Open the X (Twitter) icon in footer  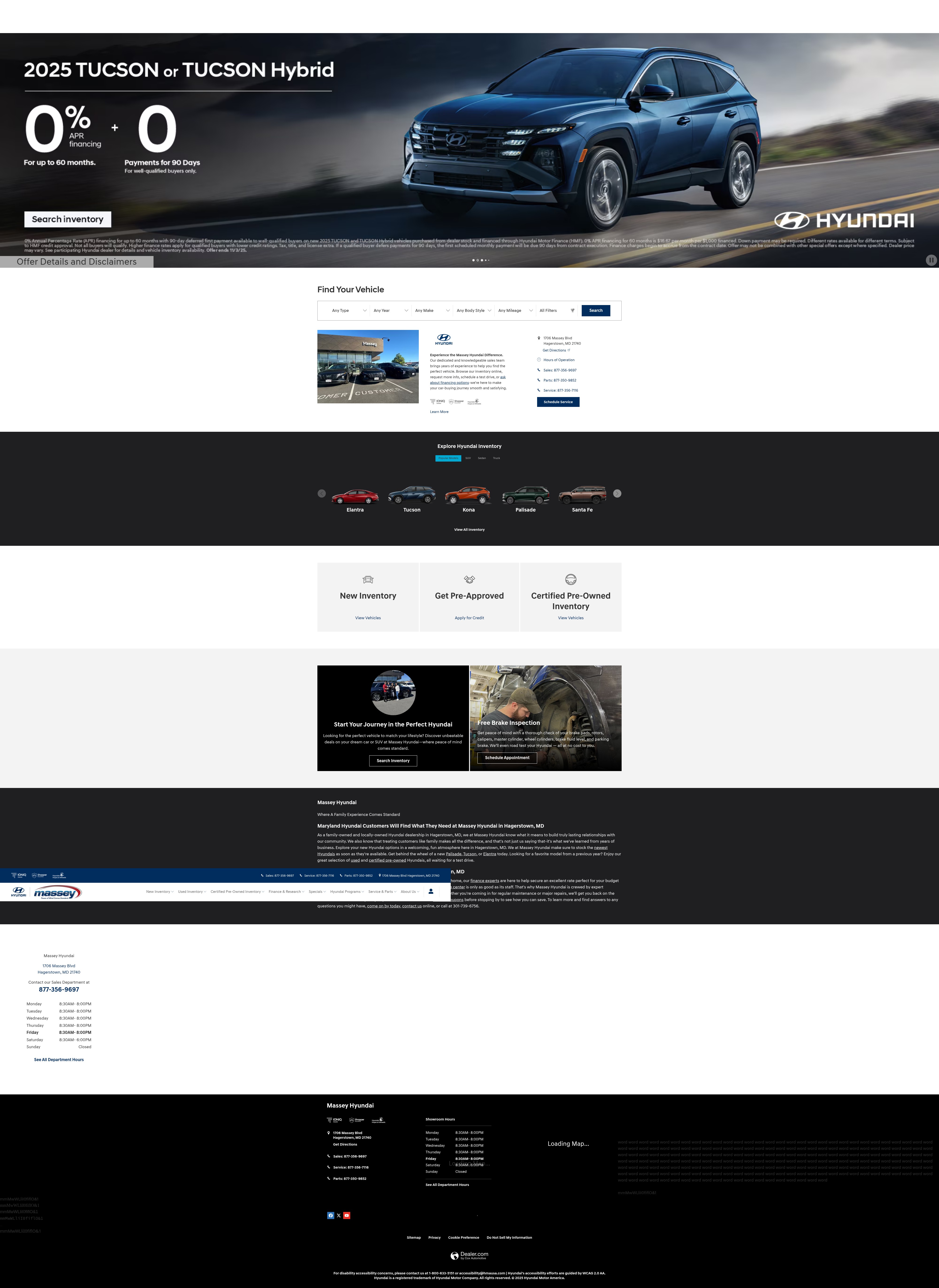click(339, 1216)
